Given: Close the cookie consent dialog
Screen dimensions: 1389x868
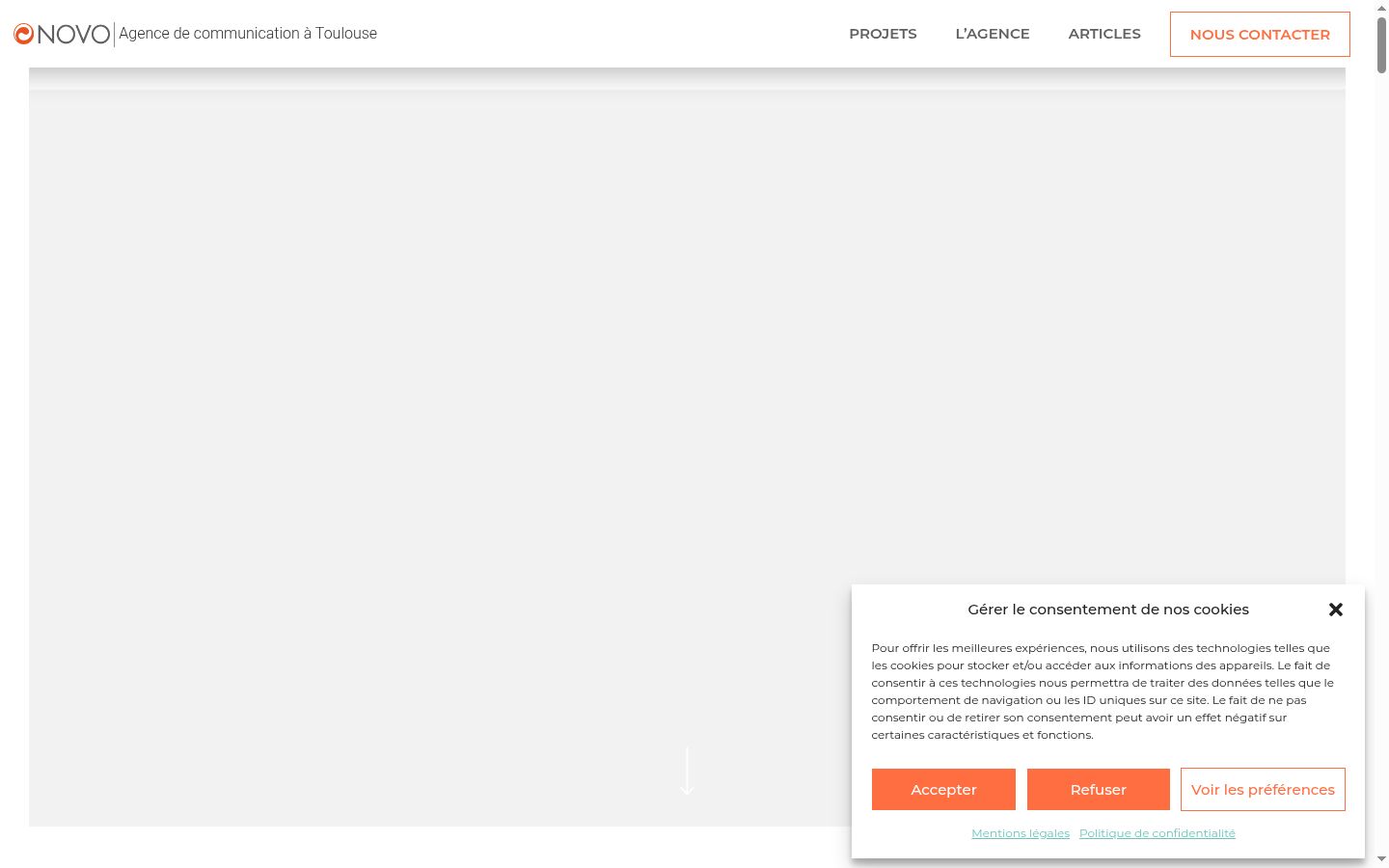Looking at the screenshot, I should click(1336, 610).
